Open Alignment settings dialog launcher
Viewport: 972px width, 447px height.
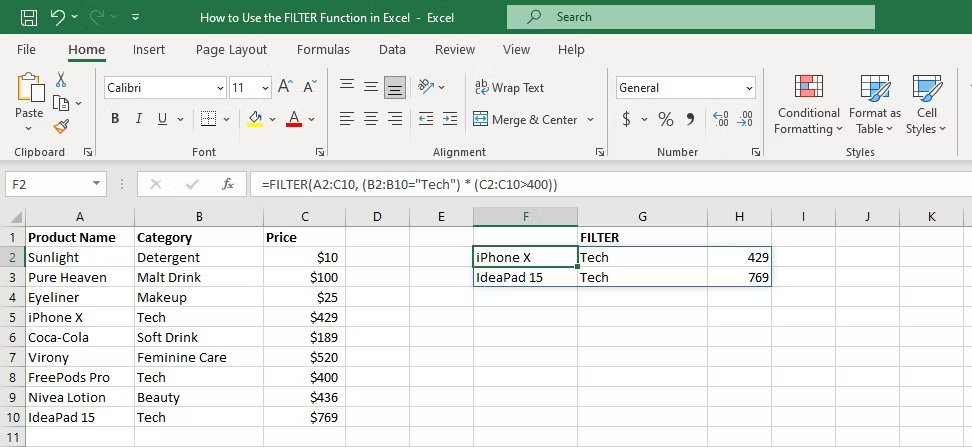[599, 152]
